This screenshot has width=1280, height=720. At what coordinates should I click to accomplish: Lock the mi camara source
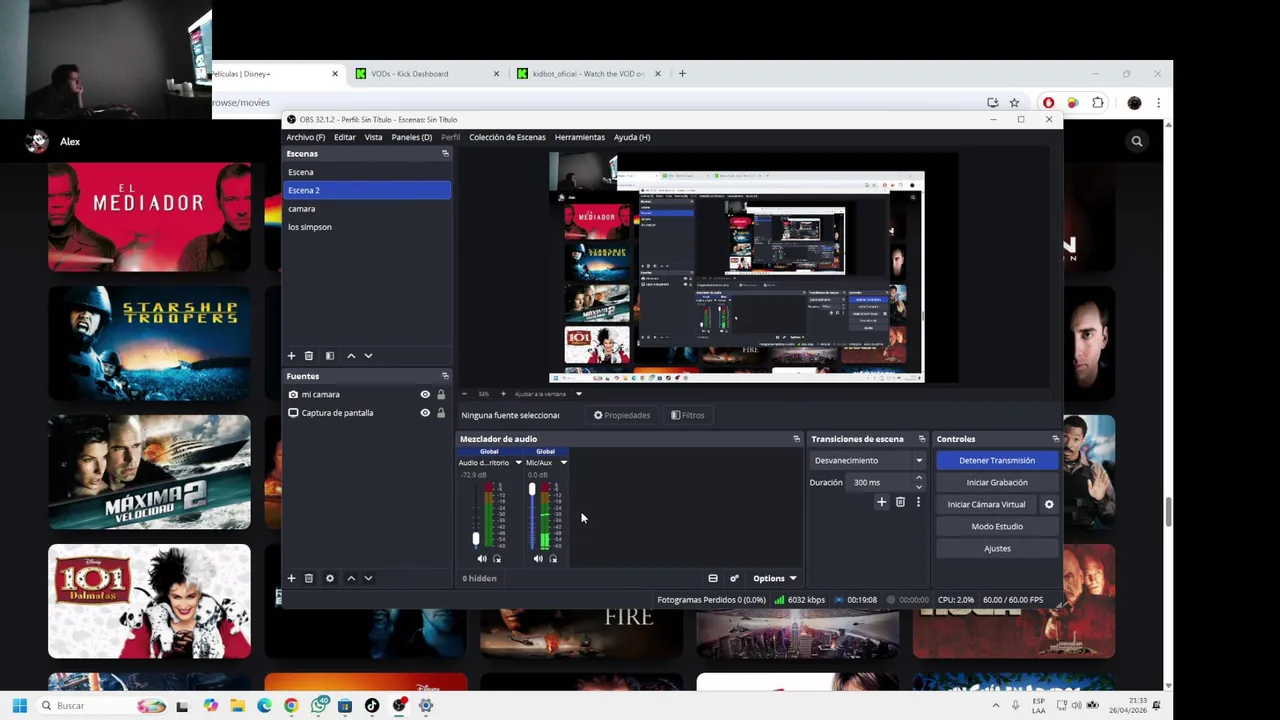click(441, 395)
